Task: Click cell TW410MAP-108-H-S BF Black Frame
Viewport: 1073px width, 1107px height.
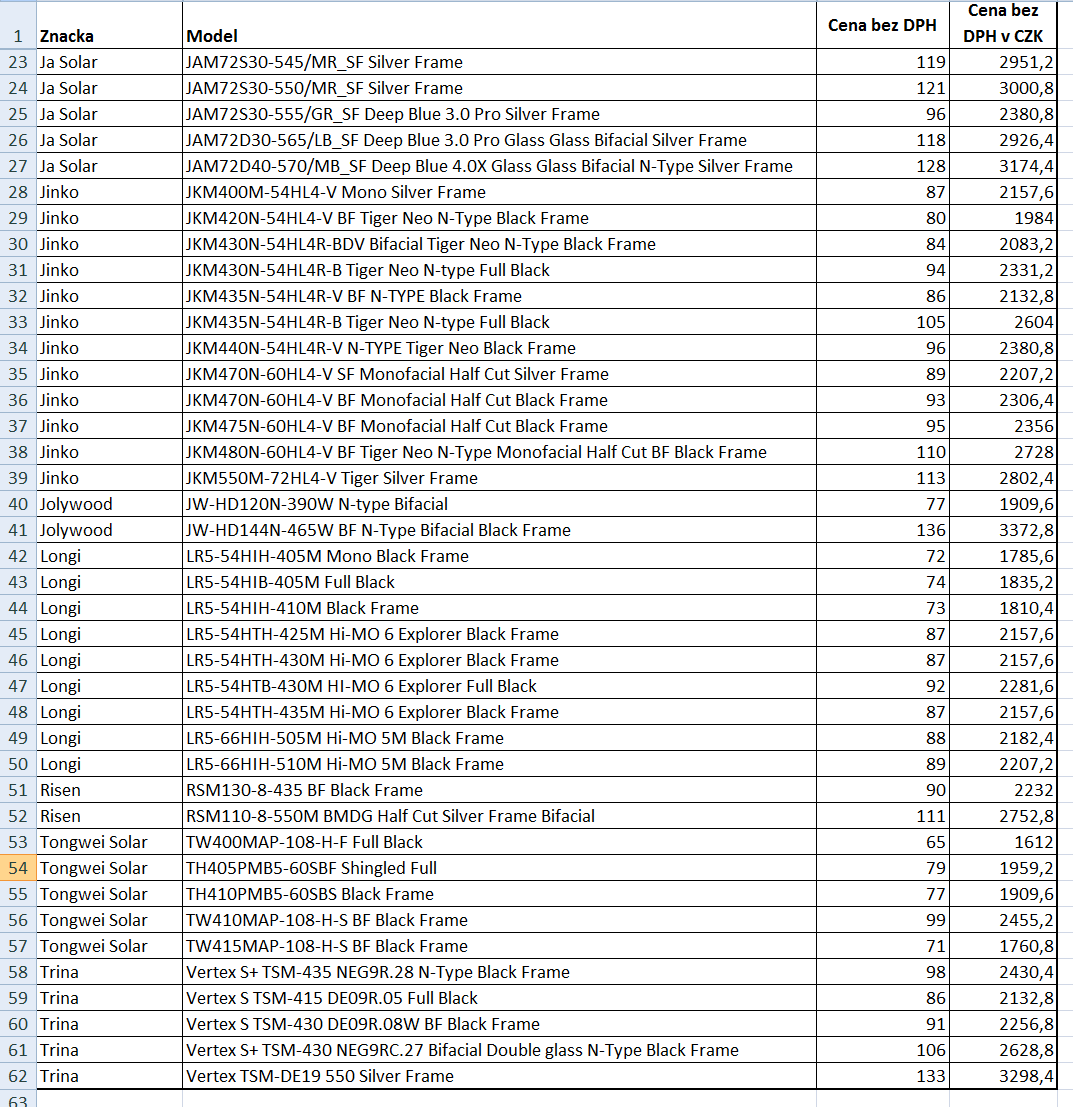Action: pos(499,920)
